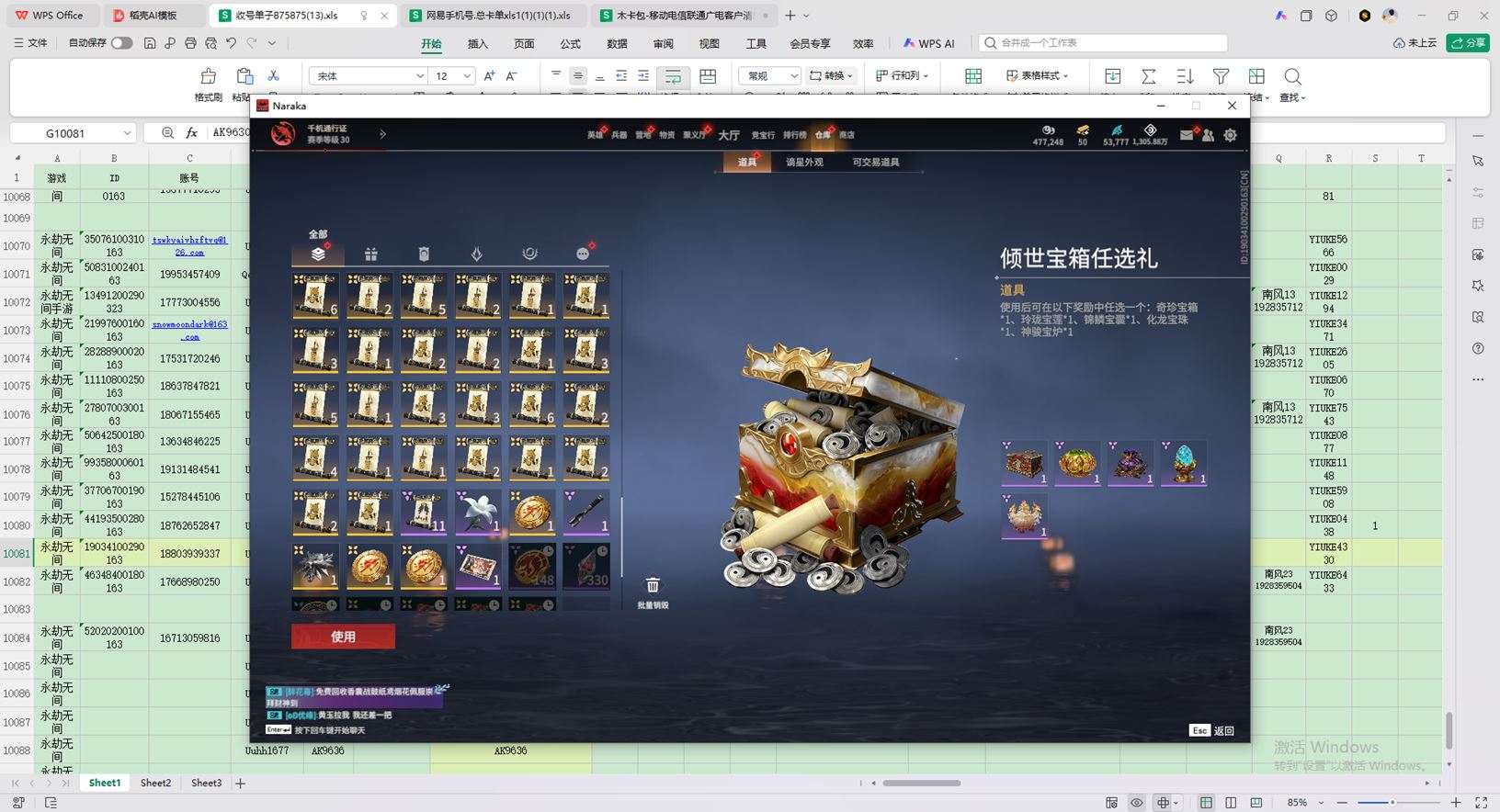Click the sum sigma icon in WPS ribbon

coord(1148,76)
